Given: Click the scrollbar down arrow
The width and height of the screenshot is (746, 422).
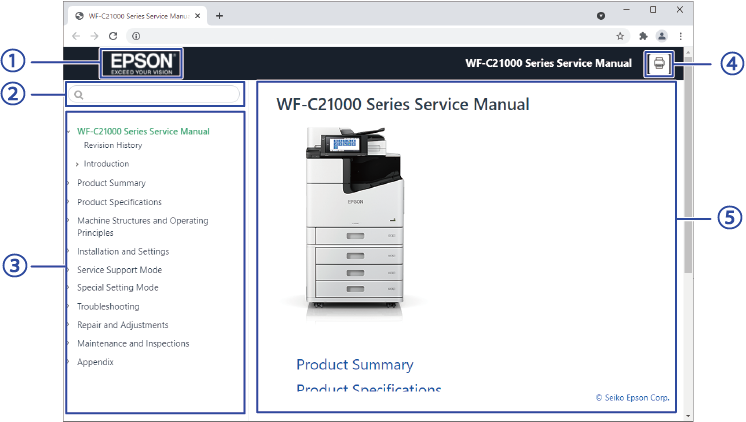Looking at the screenshot, I should (688, 416).
